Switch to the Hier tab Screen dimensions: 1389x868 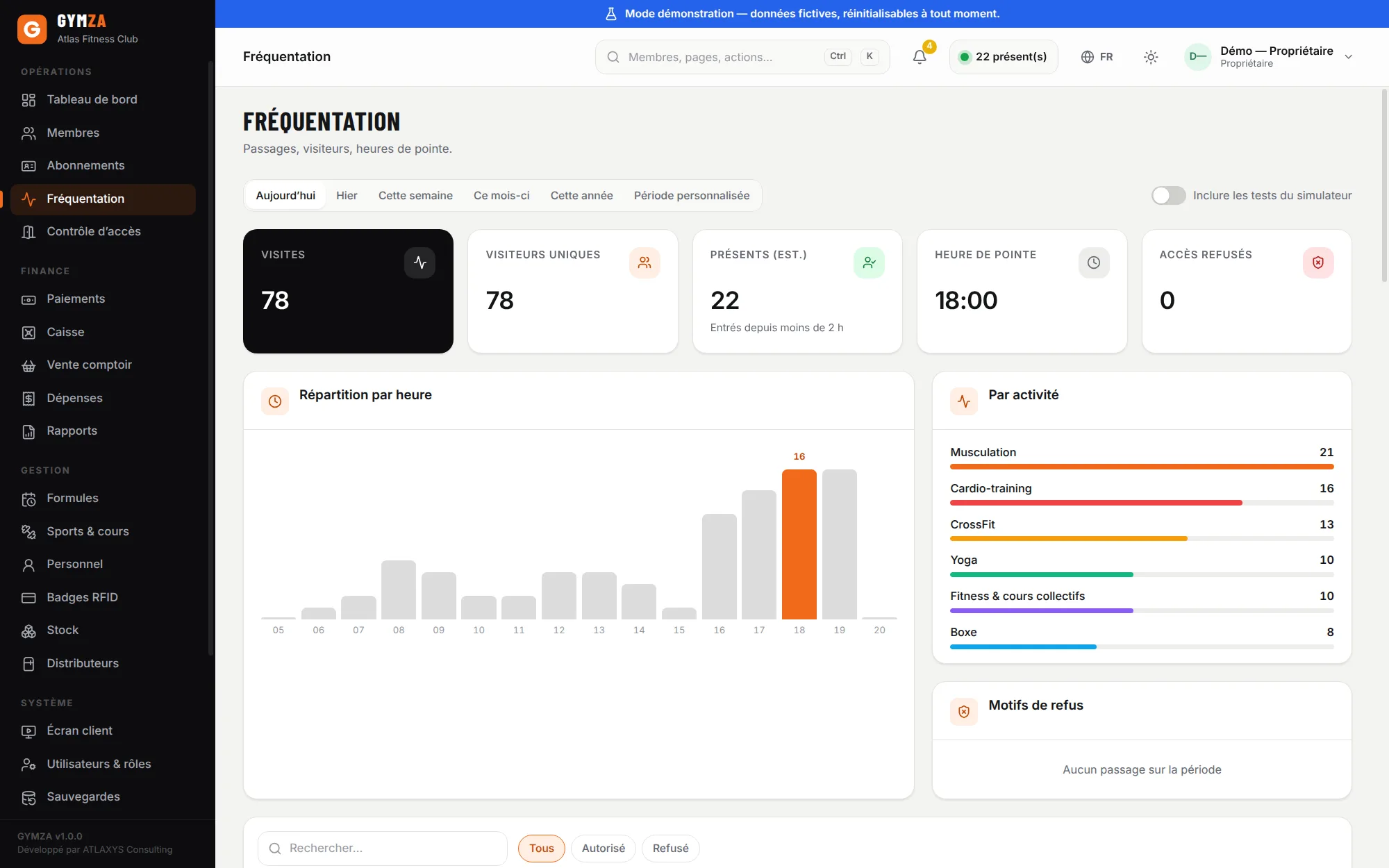347,196
